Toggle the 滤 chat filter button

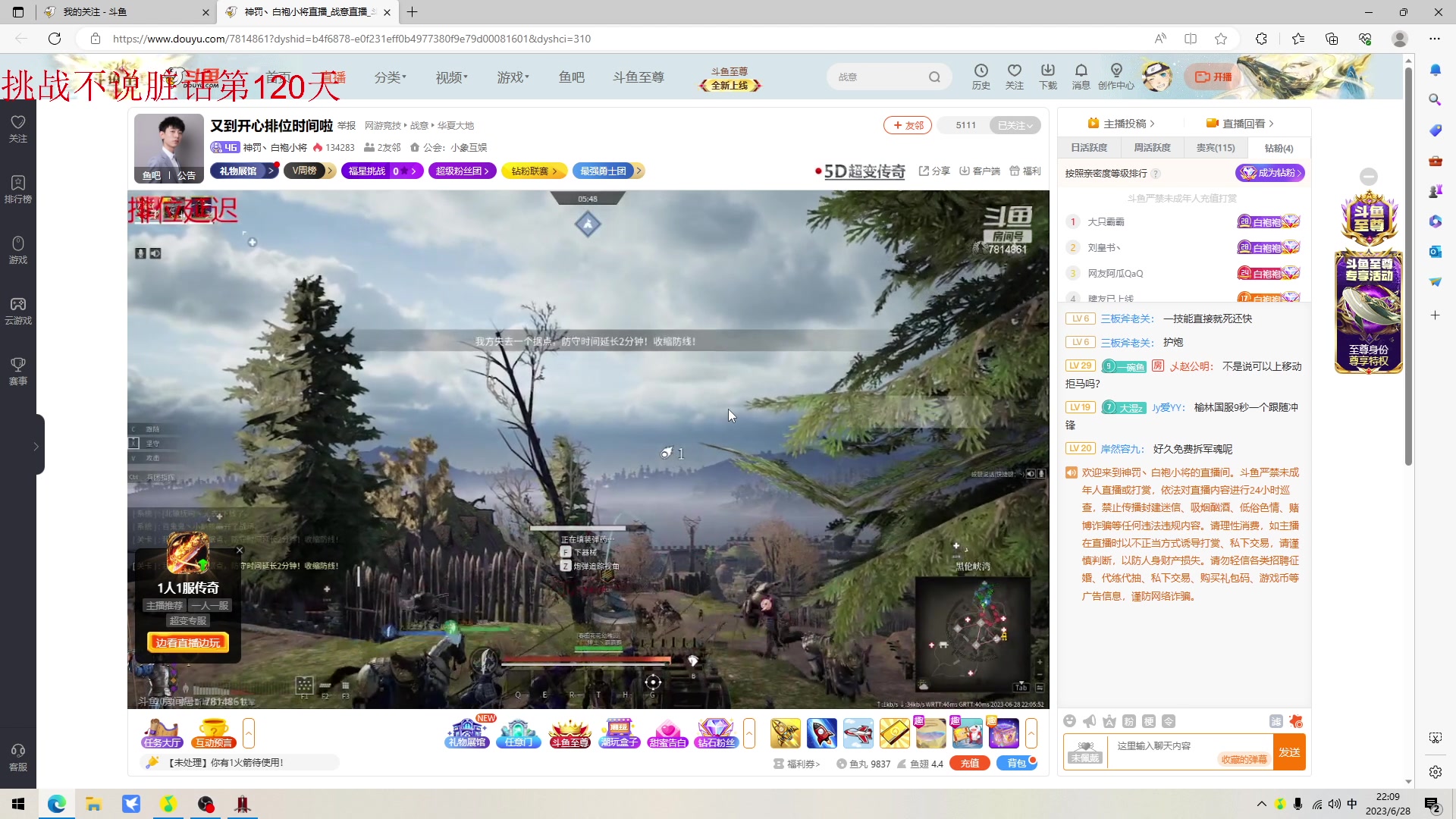[1276, 721]
